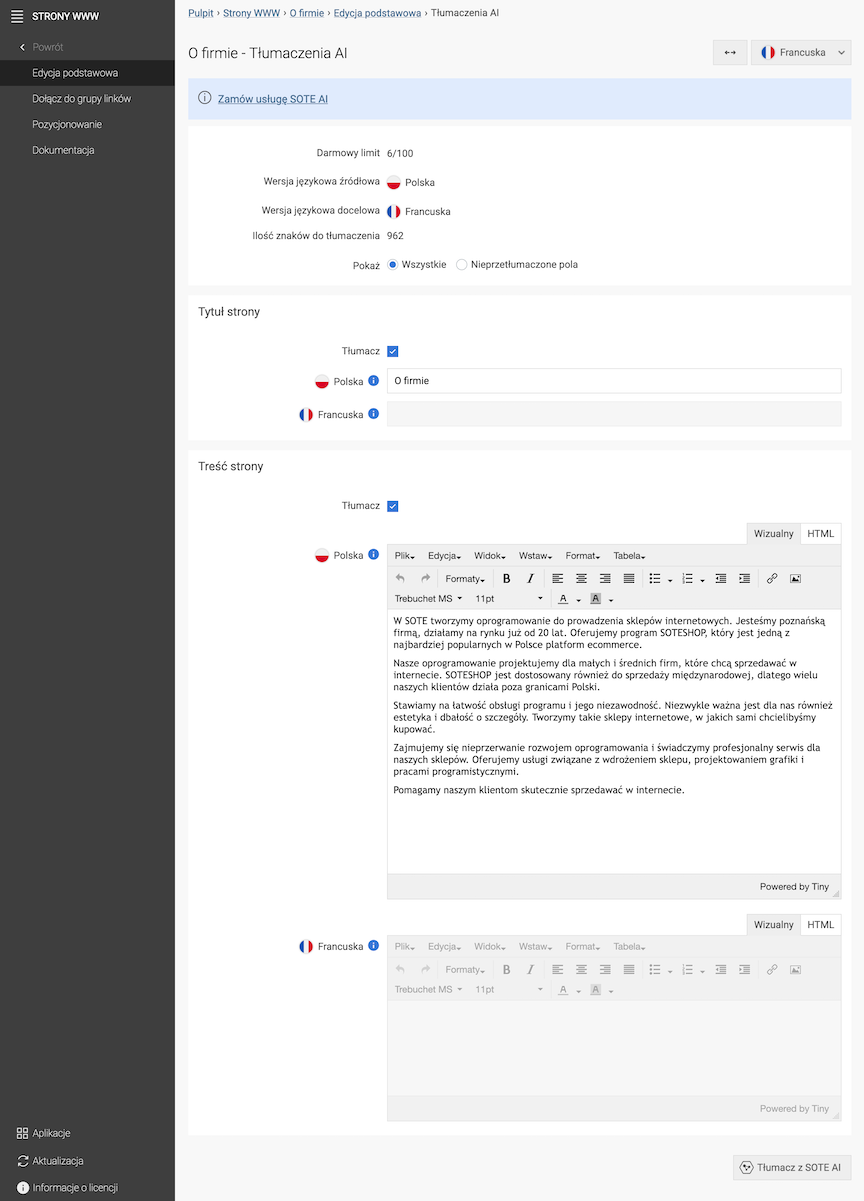Open Aplikacje at the sidebar bottom
Viewport: 864px width, 1201px height.
[44, 1133]
